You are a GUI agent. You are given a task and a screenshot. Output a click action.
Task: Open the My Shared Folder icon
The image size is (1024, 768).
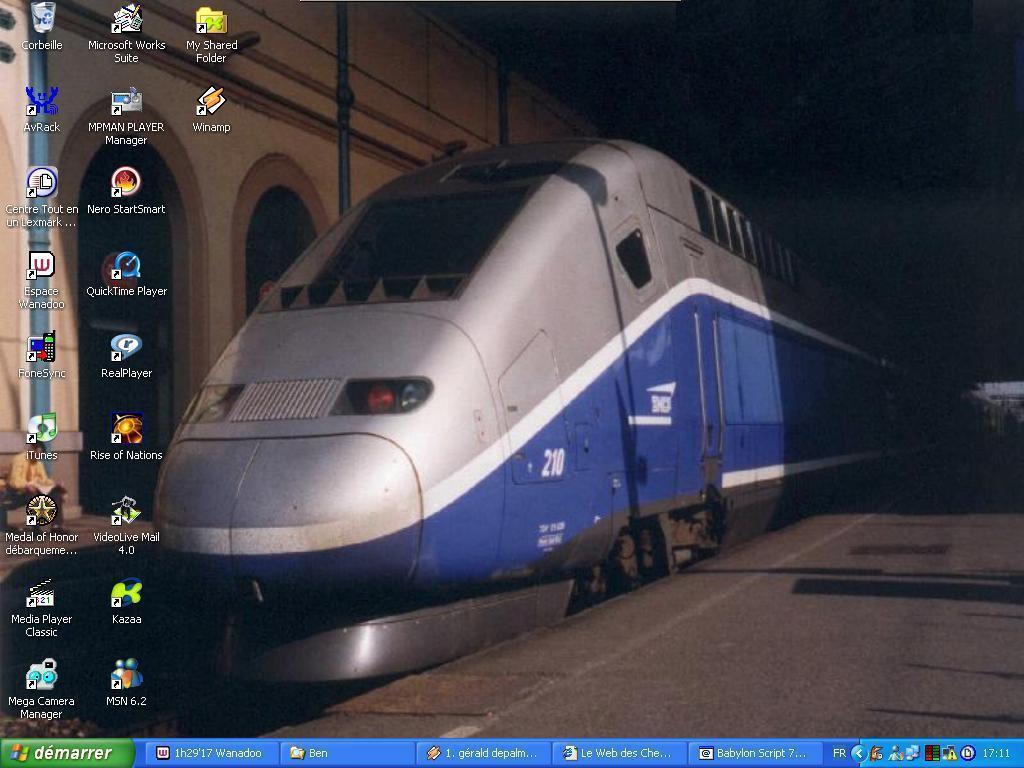pyautogui.click(x=211, y=21)
